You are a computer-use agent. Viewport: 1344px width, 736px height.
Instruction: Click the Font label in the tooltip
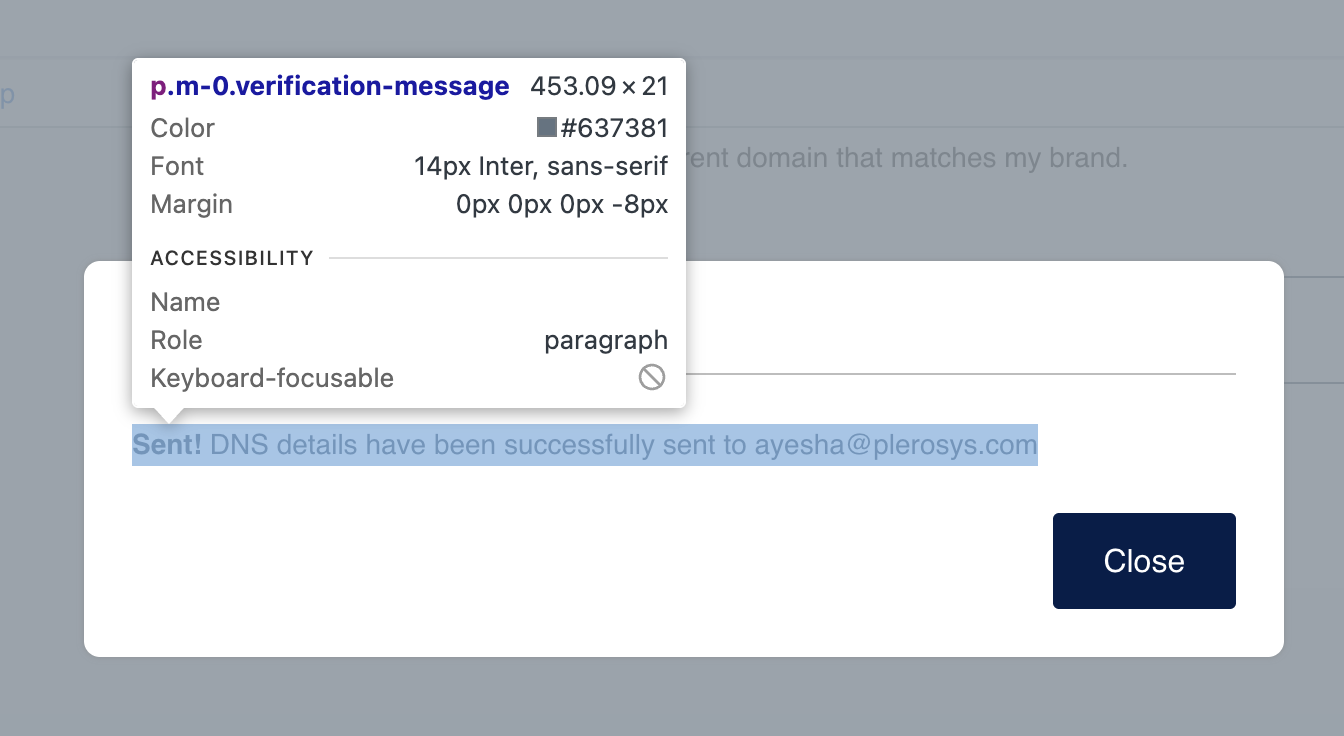pyautogui.click(x=177, y=166)
